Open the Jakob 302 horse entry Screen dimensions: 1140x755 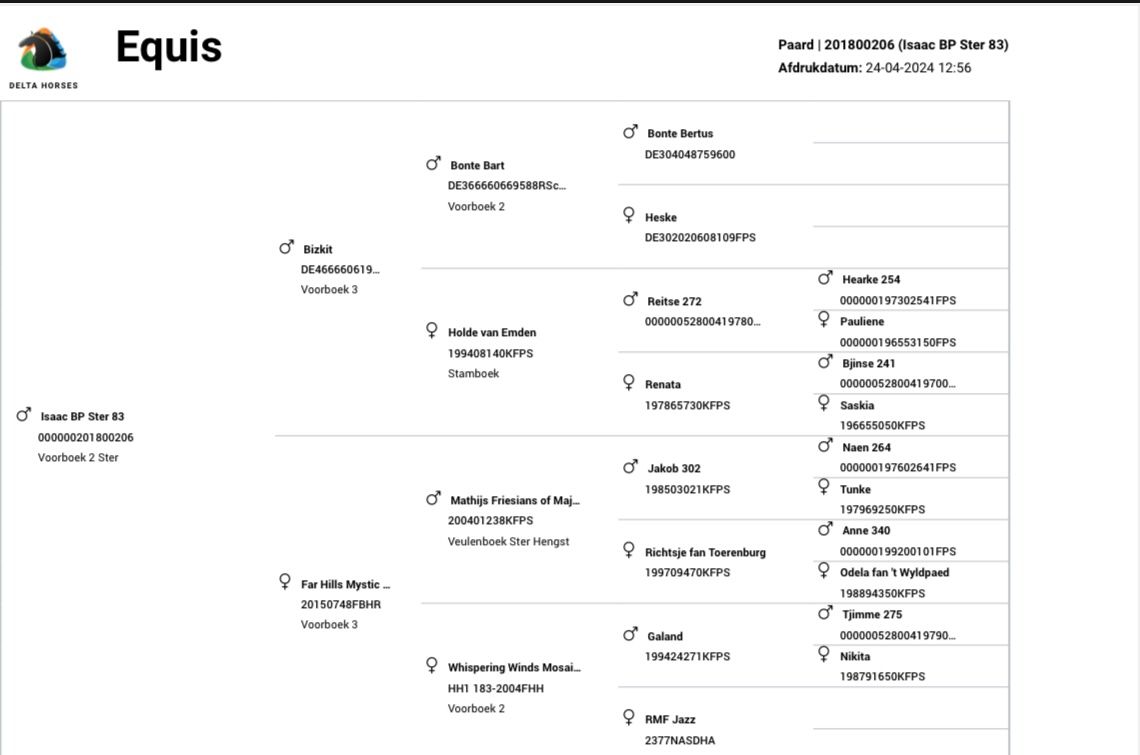[674, 468]
